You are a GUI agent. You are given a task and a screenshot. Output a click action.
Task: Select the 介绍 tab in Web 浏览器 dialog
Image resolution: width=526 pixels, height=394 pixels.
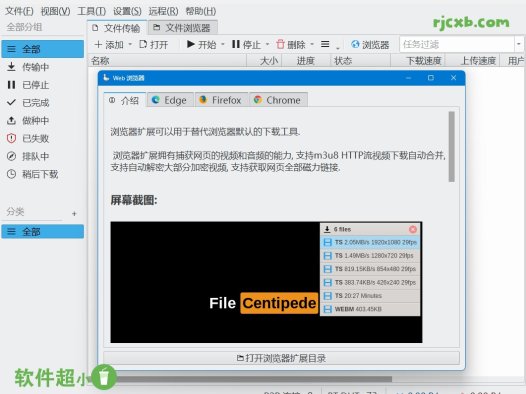124,100
